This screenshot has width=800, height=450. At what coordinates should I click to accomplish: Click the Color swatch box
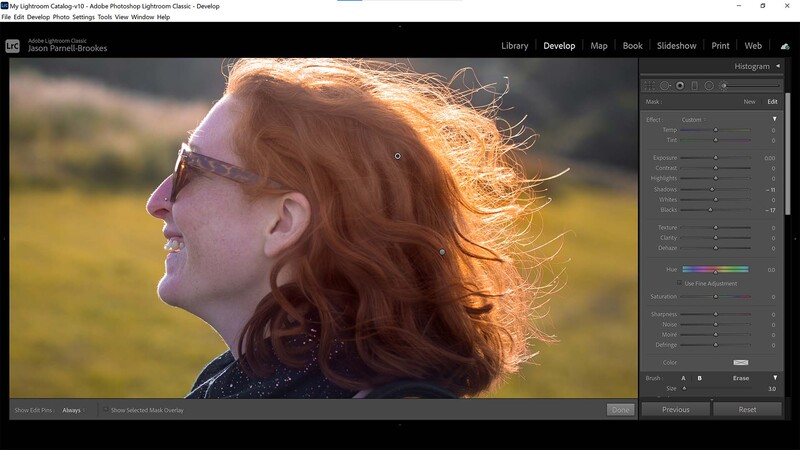click(x=741, y=362)
